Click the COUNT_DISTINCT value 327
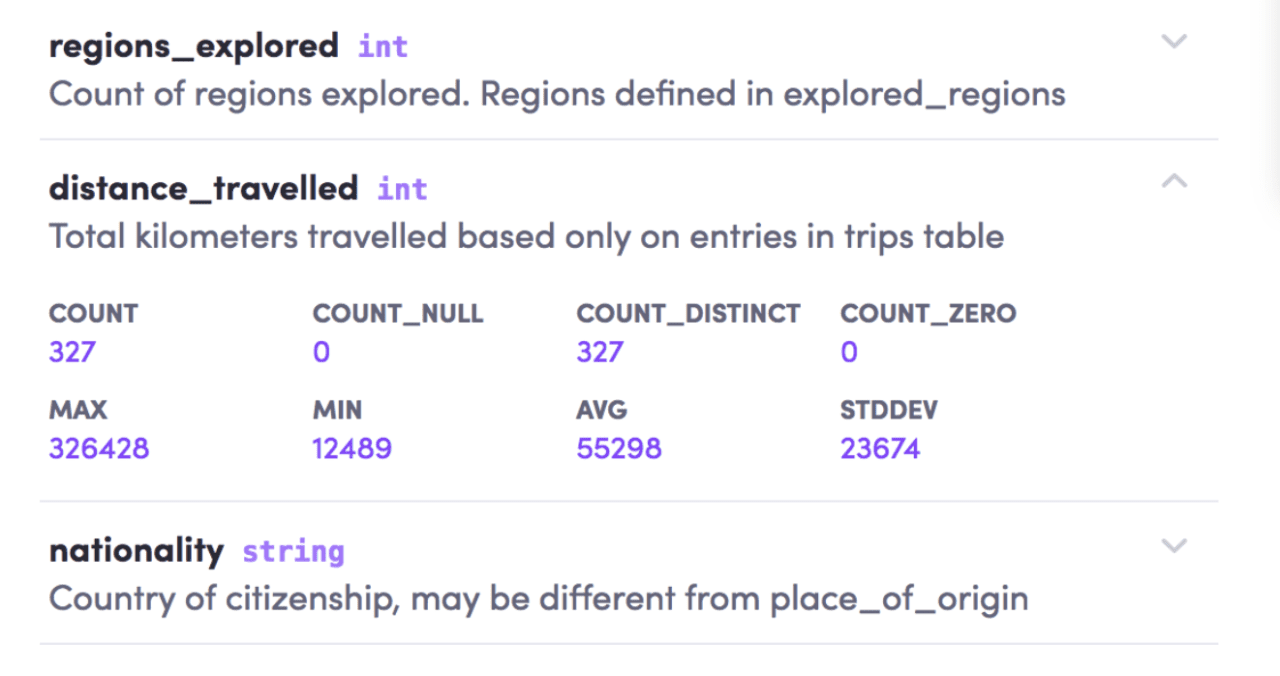1280x676 pixels. click(600, 352)
